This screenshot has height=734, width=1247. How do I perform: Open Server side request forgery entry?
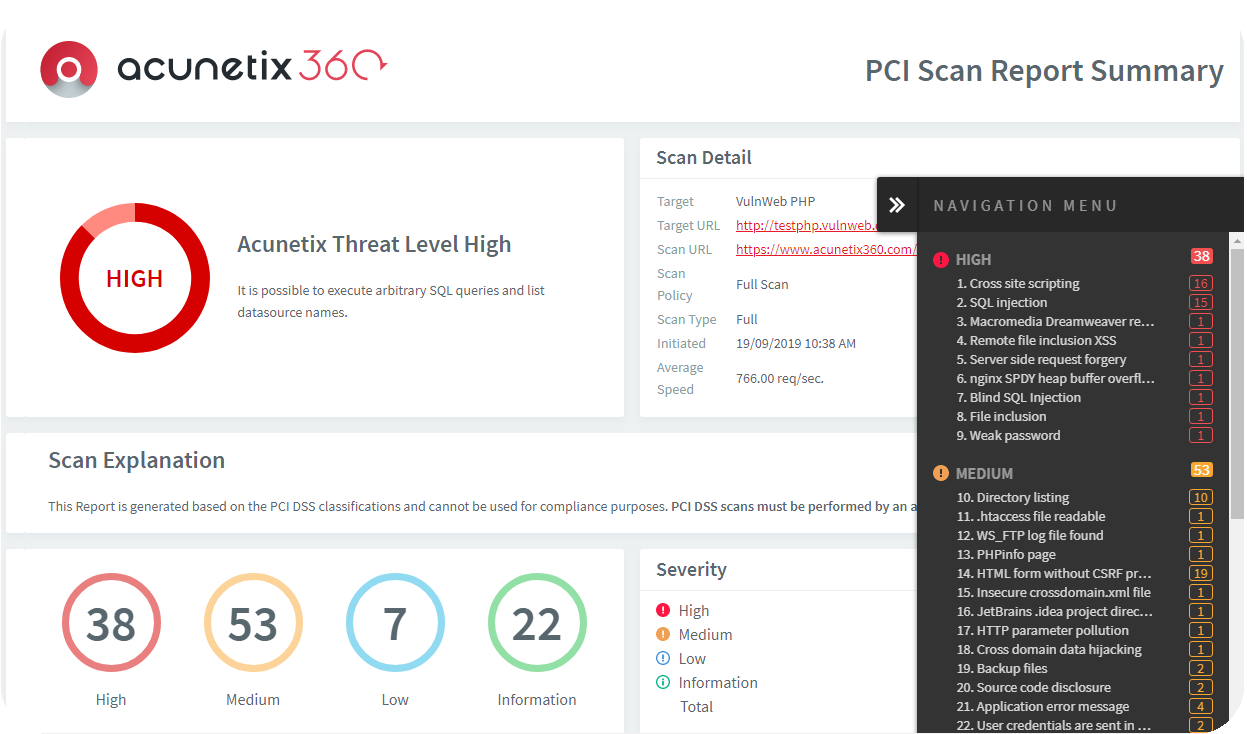1041,359
